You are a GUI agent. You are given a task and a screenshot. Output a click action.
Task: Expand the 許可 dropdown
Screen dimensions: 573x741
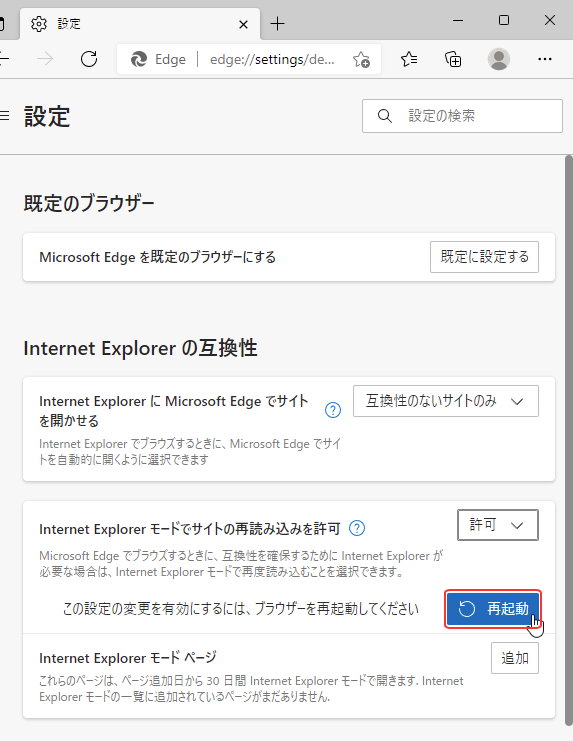(497, 525)
